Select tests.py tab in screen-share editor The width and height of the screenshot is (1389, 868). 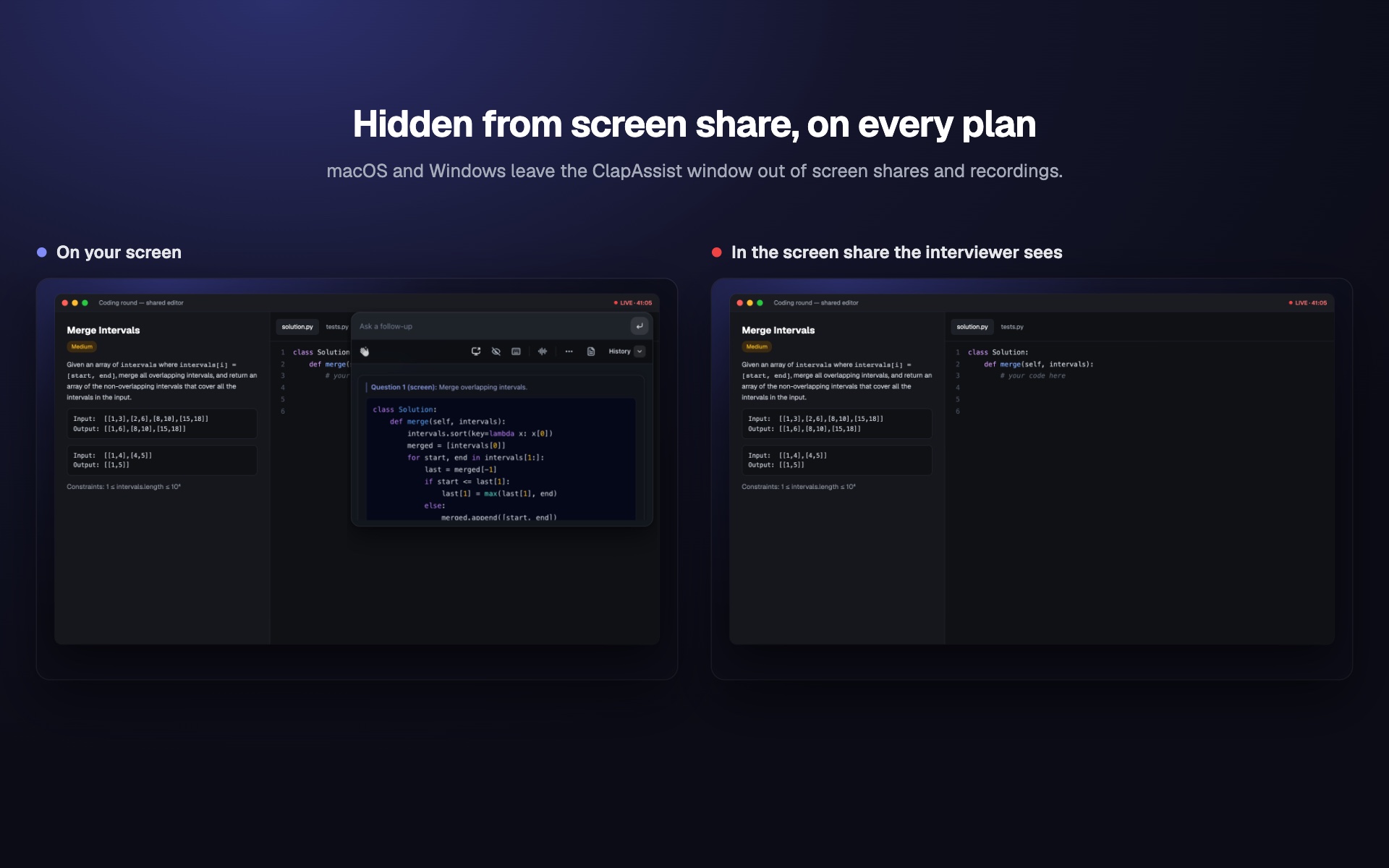pos(1012,327)
